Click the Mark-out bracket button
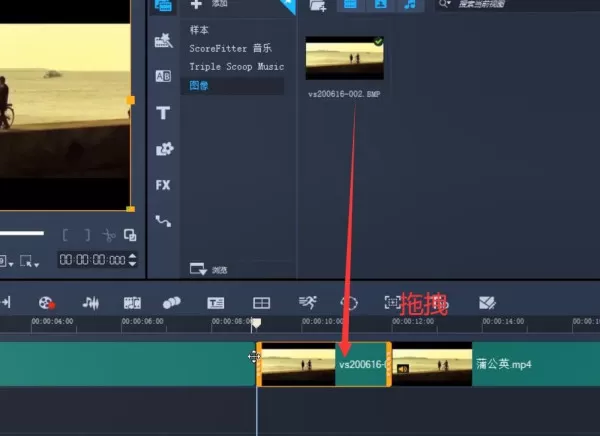 tap(88, 235)
